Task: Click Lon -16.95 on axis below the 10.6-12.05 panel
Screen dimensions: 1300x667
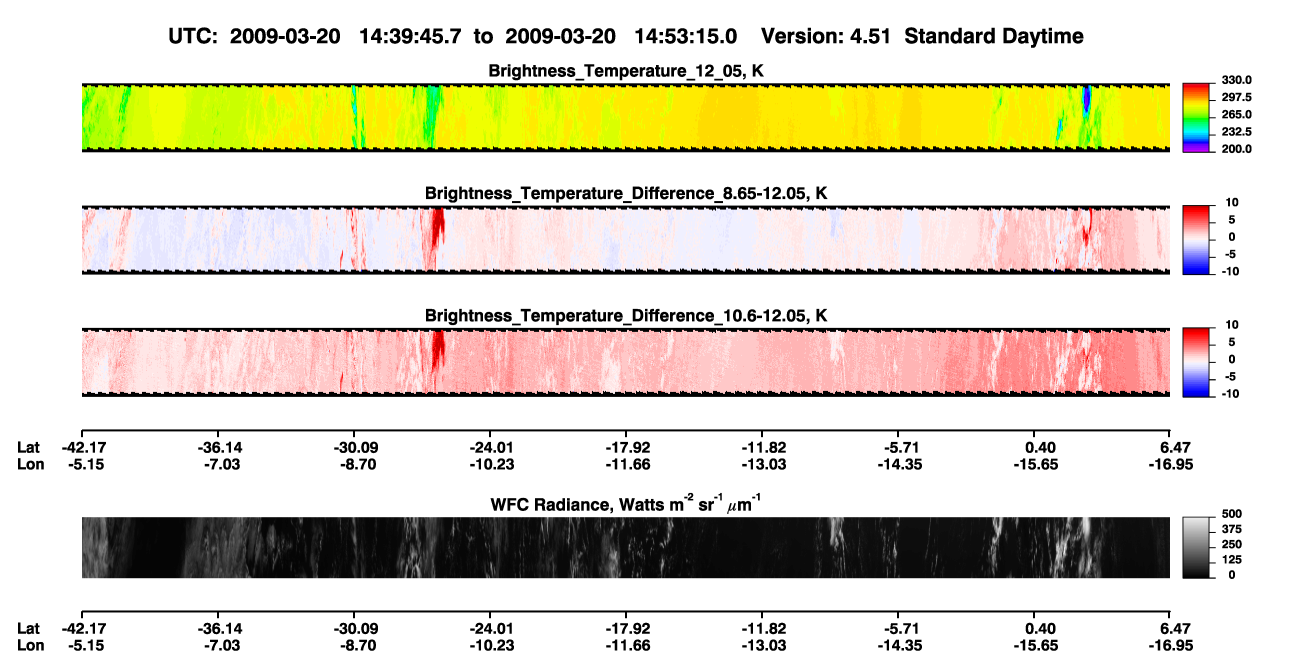Action: (x=1170, y=464)
